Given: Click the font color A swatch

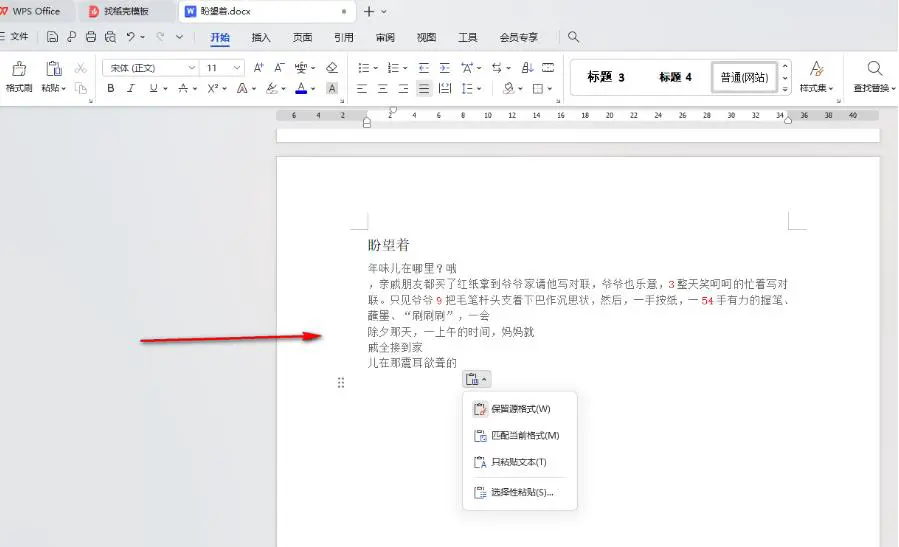Looking at the screenshot, I should (300, 88).
